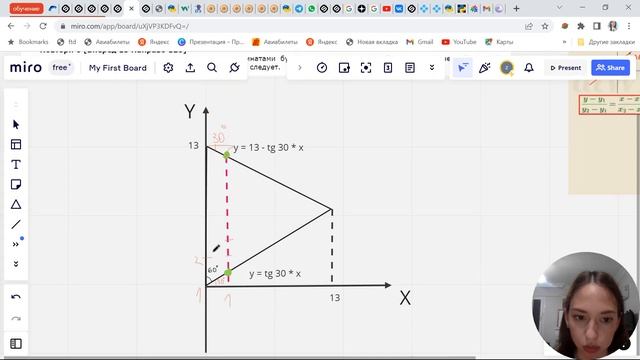Open apps and integrations plug icon

pyautogui.click(x=234, y=68)
